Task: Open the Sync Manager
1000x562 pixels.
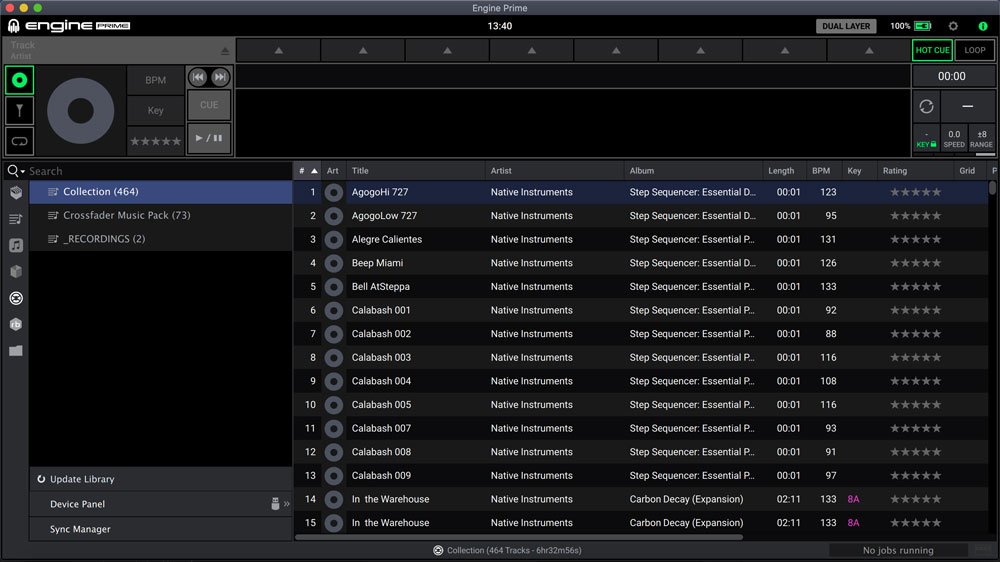Action: (x=80, y=529)
